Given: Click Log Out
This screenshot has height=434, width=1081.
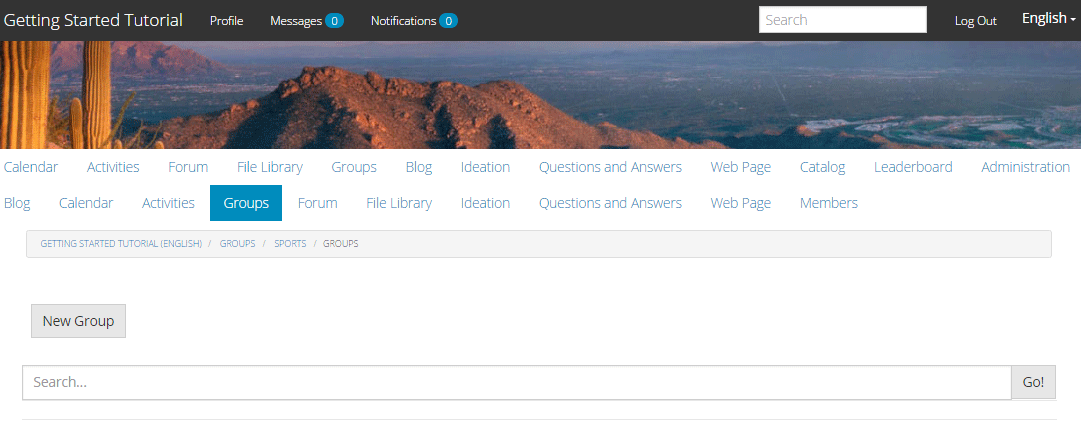Looking at the screenshot, I should pyautogui.click(x=976, y=21).
